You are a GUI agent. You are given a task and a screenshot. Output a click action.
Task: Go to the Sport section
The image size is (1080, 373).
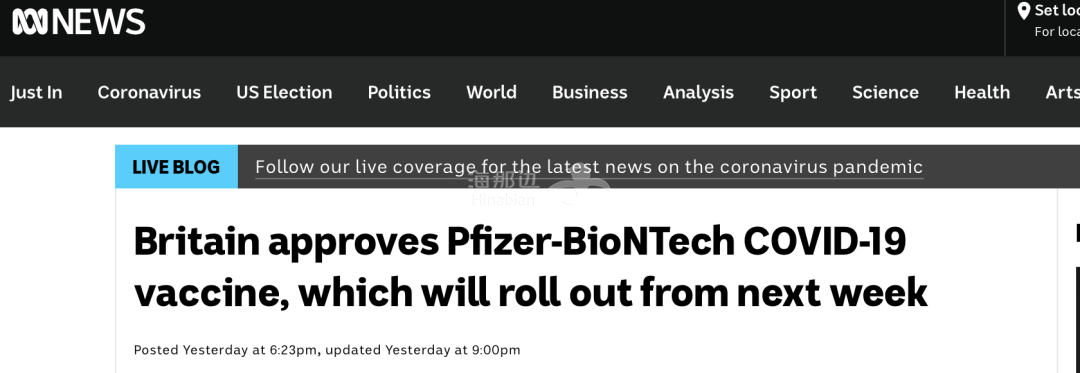(793, 92)
